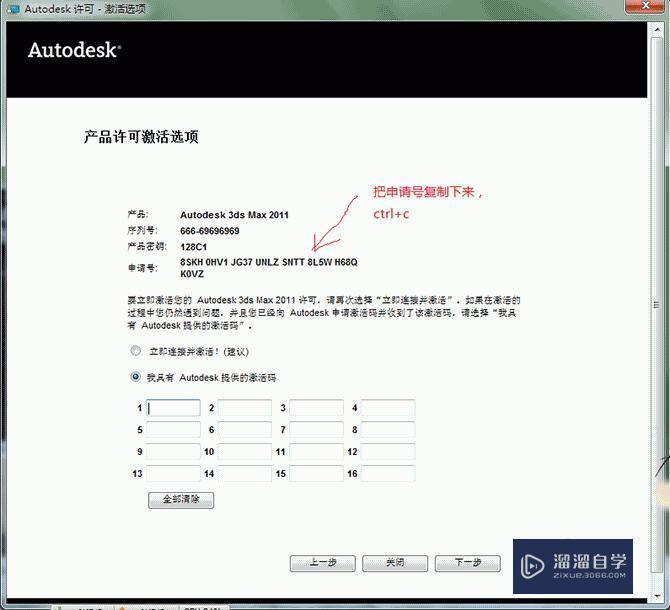Click activation code input field 9
Image resolution: width=670 pixels, height=610 pixels.
[173, 452]
